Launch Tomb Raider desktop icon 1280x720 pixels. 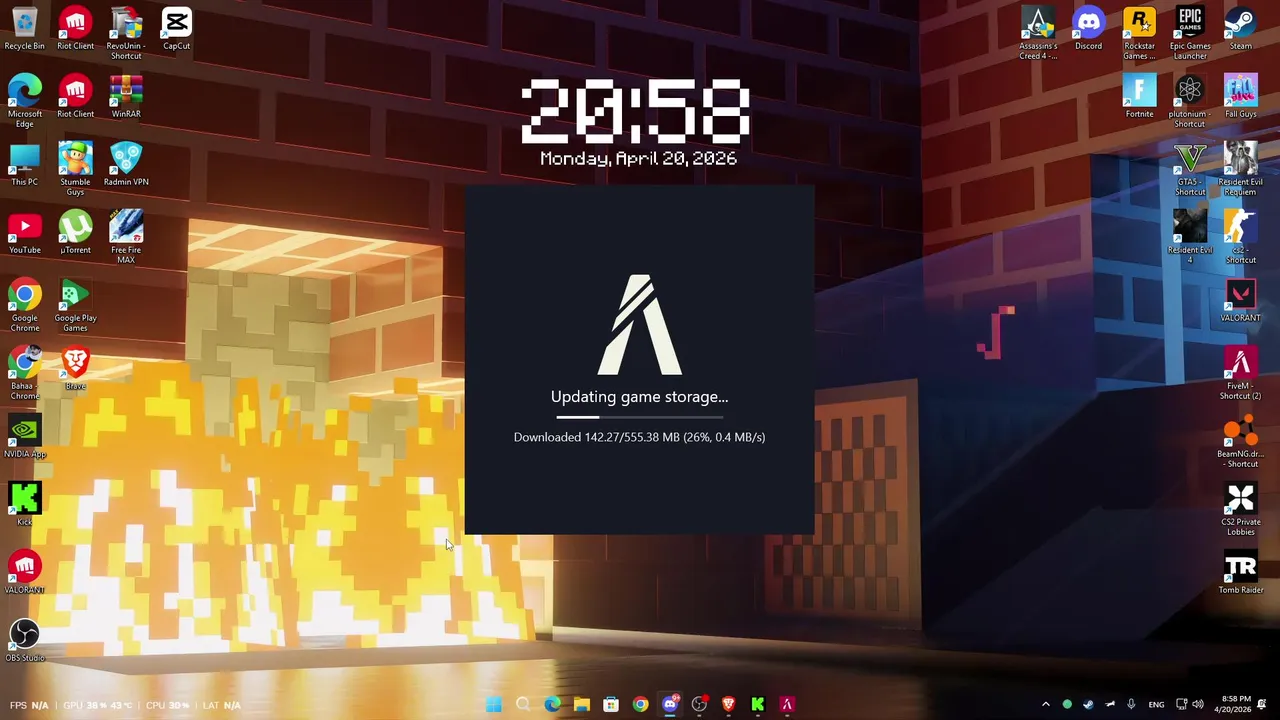(1241, 572)
